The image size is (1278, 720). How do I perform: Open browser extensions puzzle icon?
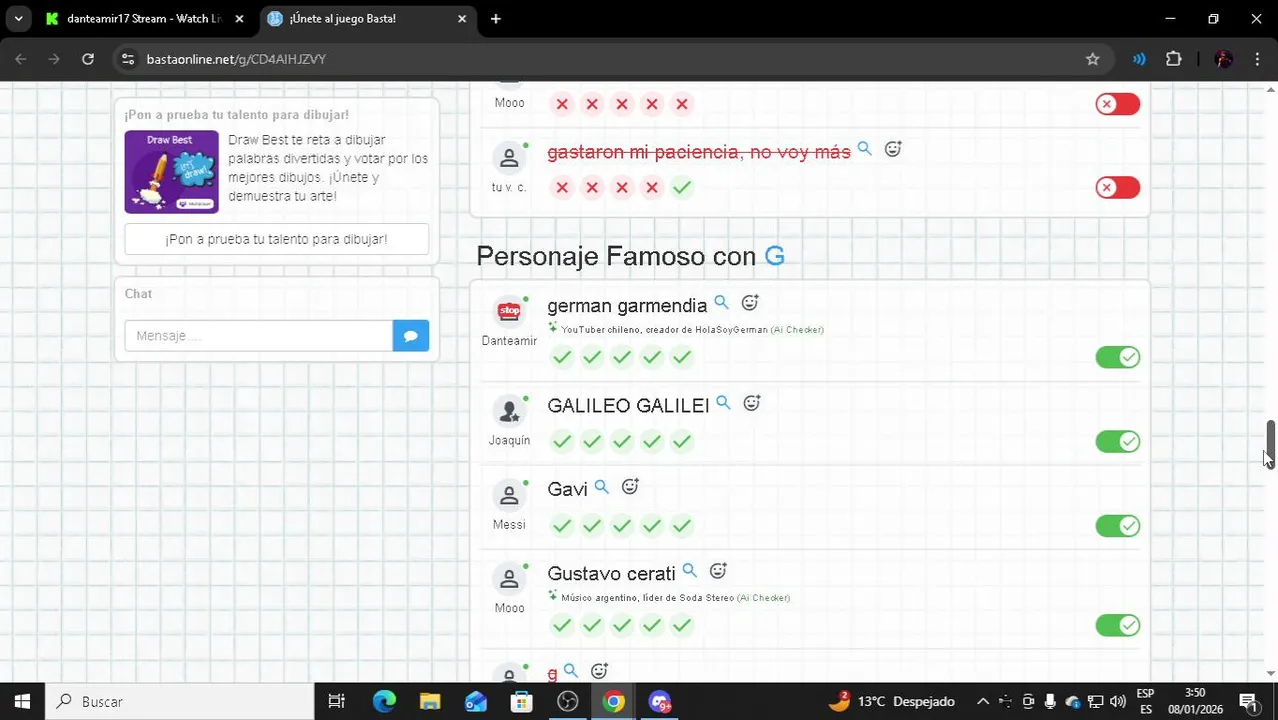pos(1174,59)
